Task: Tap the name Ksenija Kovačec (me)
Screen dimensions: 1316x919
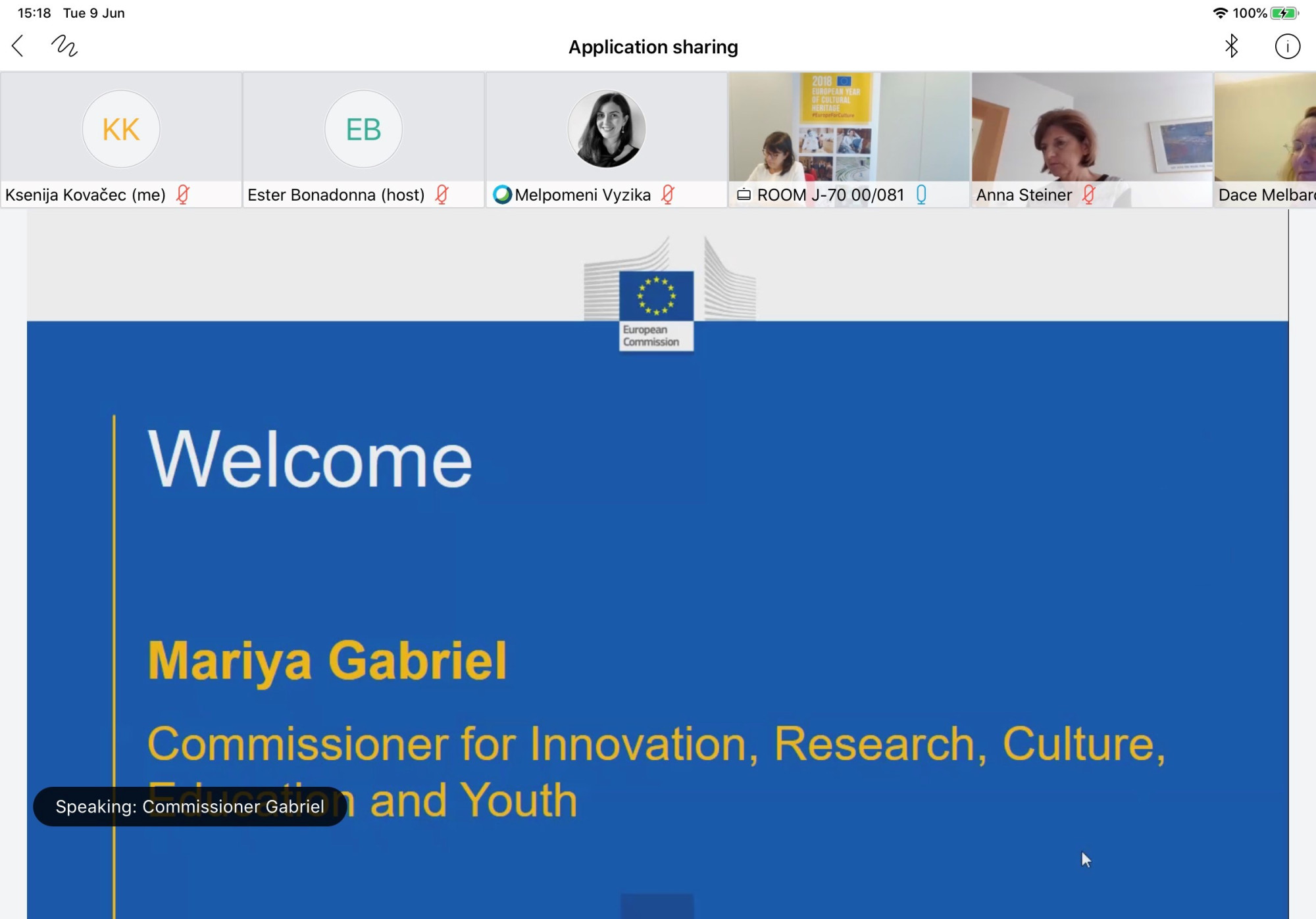Action: pyautogui.click(x=86, y=195)
